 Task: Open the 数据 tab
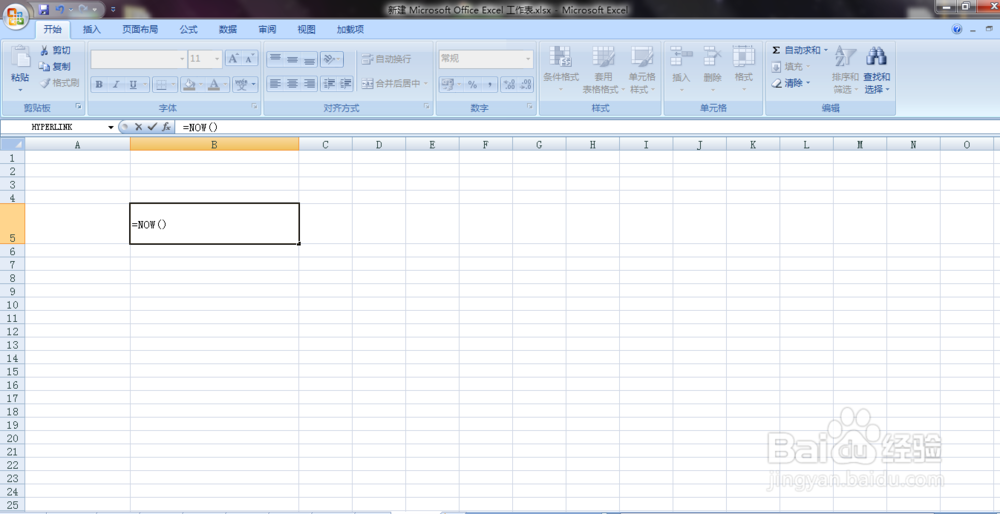[228, 29]
